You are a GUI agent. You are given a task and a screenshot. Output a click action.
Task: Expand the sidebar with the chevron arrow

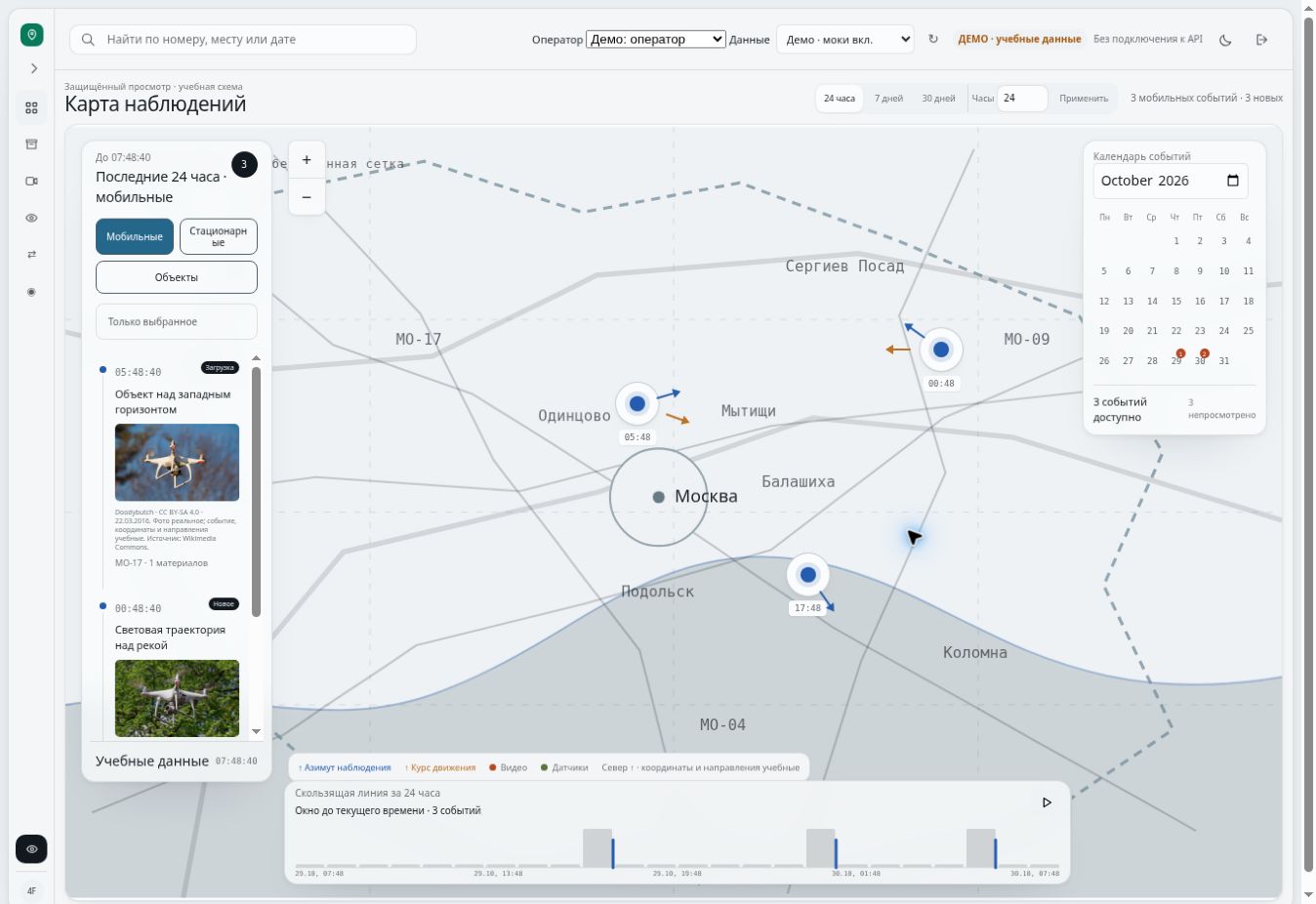pos(33,68)
